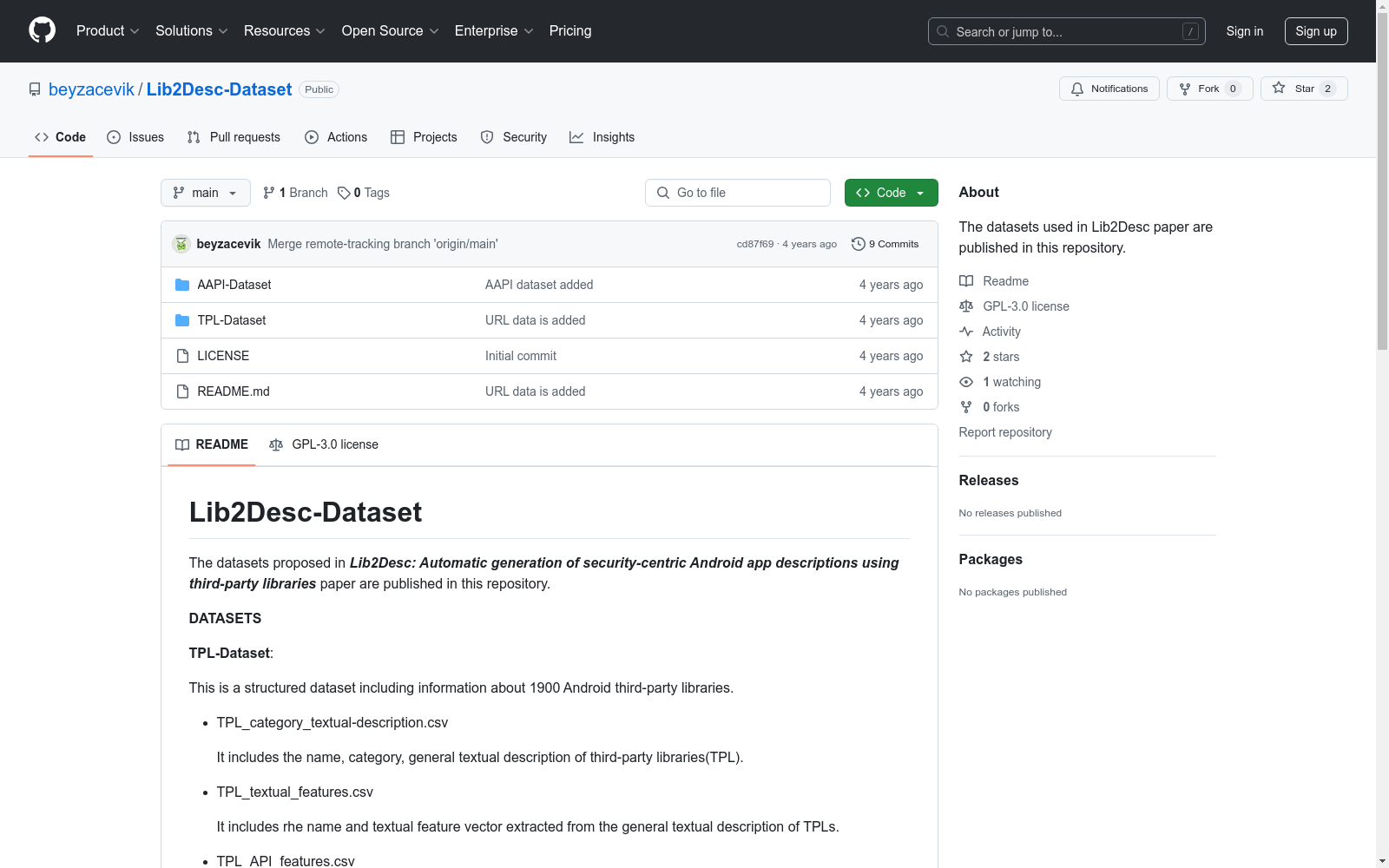Viewport: 1389px width, 868px height.
Task: Click the README.md file icon
Action: pos(182,391)
